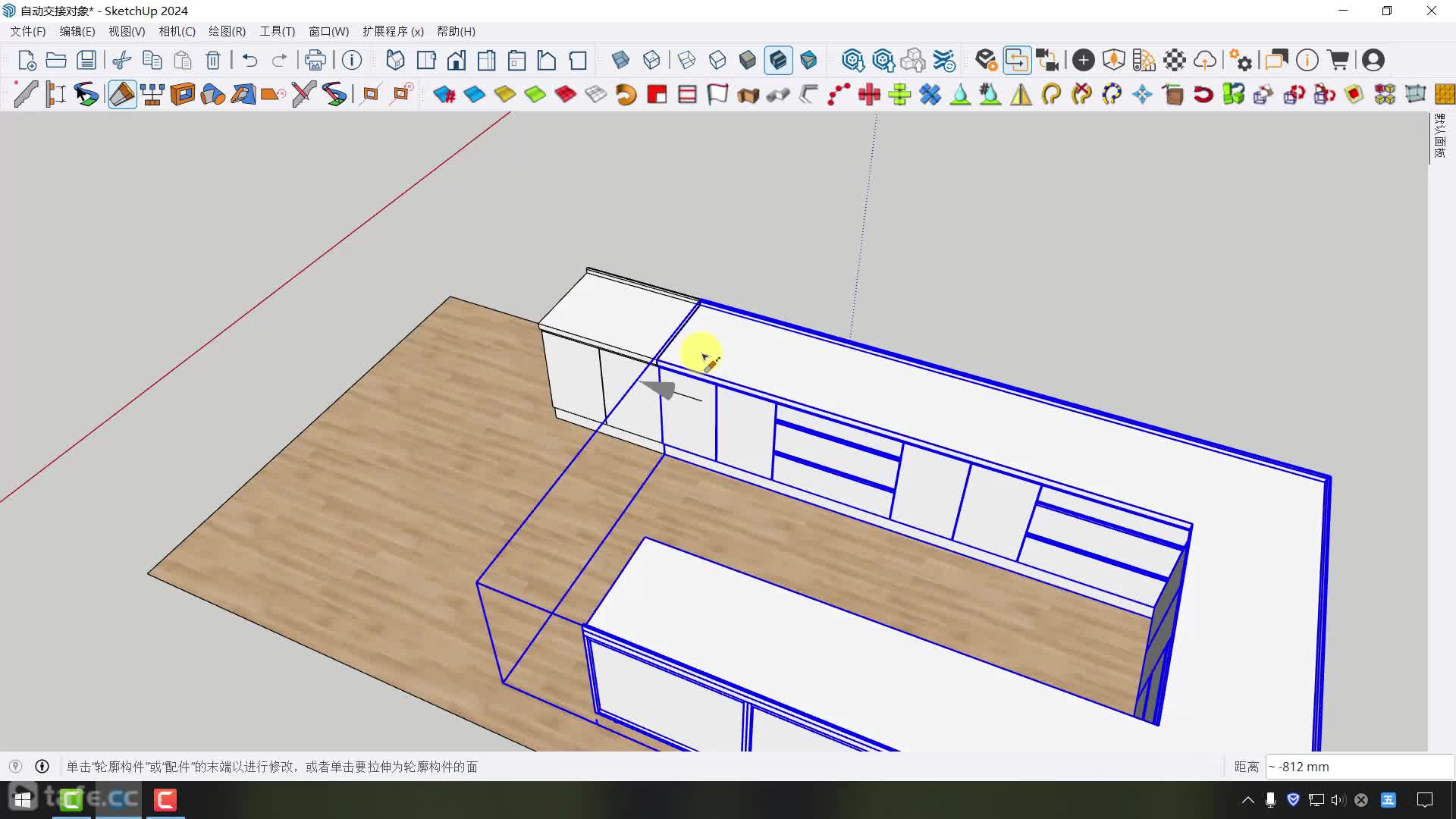Viewport: 1456px width, 819px height.
Task: Click the red panel plugin icon
Action: (x=566, y=94)
